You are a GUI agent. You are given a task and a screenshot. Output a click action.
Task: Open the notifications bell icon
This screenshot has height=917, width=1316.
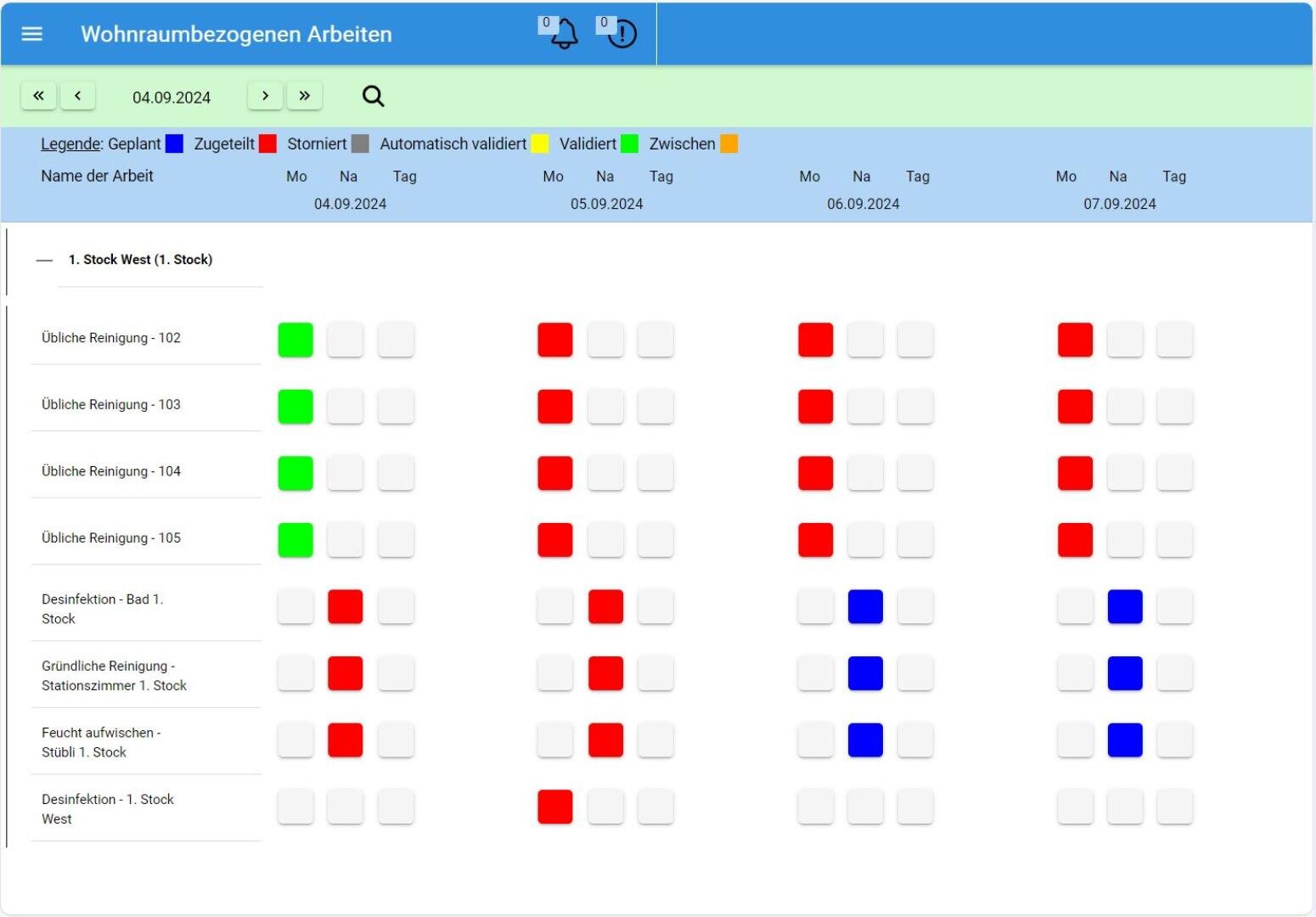pyautogui.click(x=563, y=34)
